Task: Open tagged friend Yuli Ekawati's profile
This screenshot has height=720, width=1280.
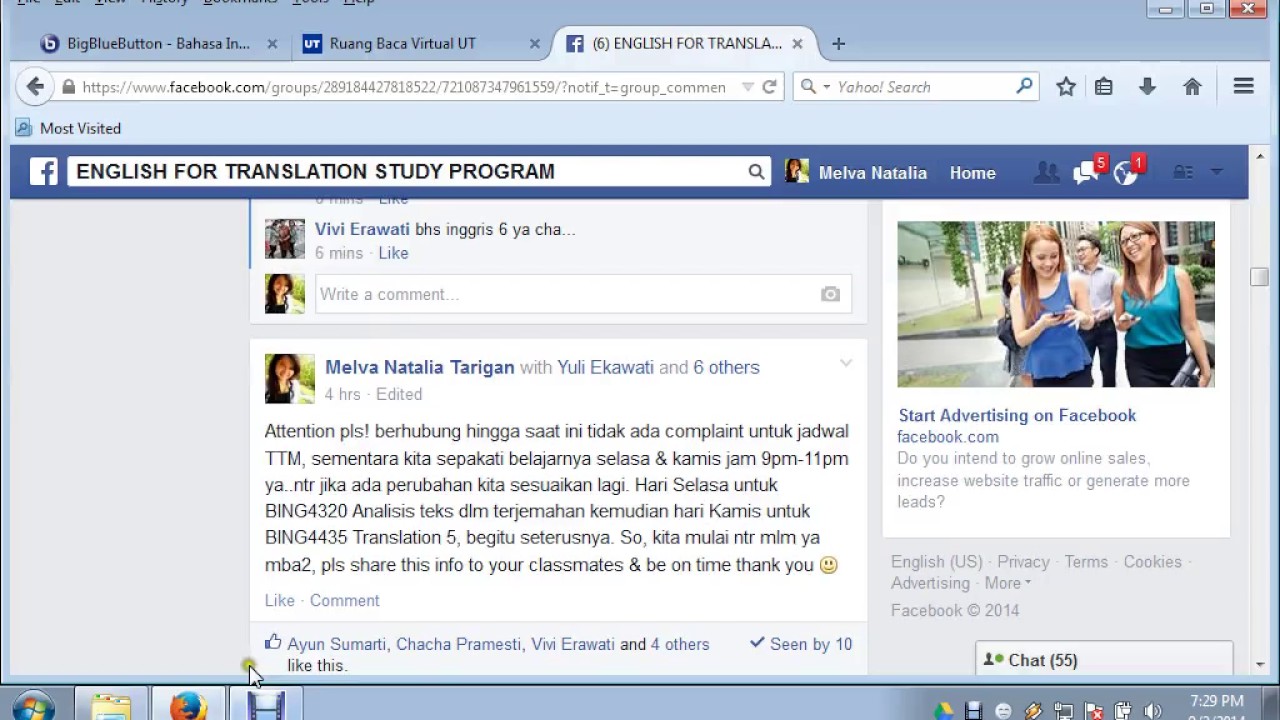Action: pos(605,367)
